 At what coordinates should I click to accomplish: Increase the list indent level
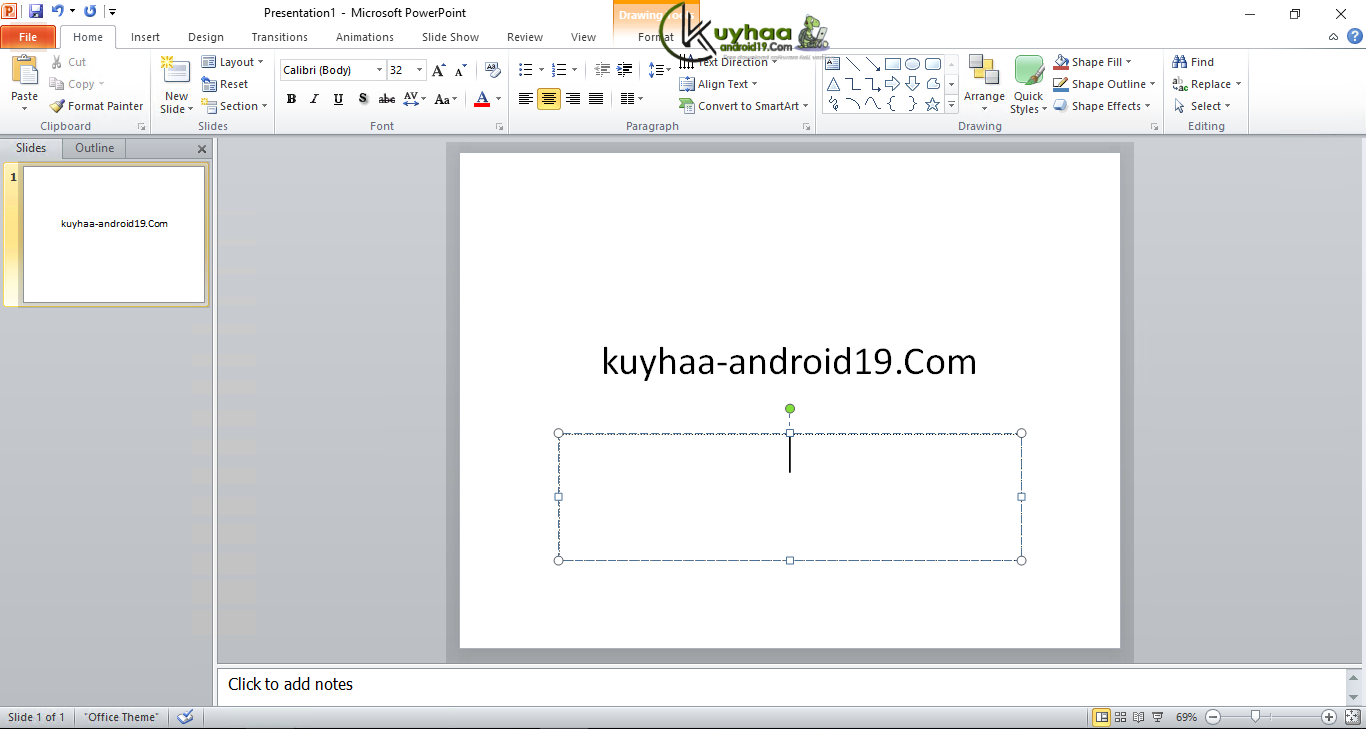point(625,70)
